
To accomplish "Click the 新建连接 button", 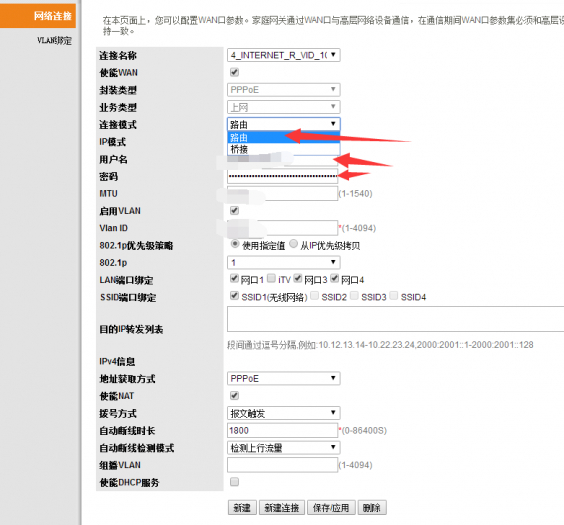I will 282,507.
